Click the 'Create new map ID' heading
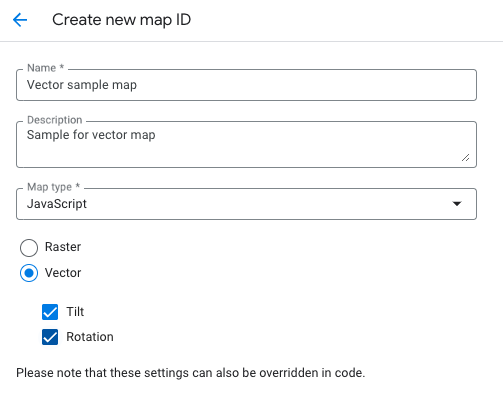Image resolution: width=503 pixels, height=414 pixels. pos(122,20)
